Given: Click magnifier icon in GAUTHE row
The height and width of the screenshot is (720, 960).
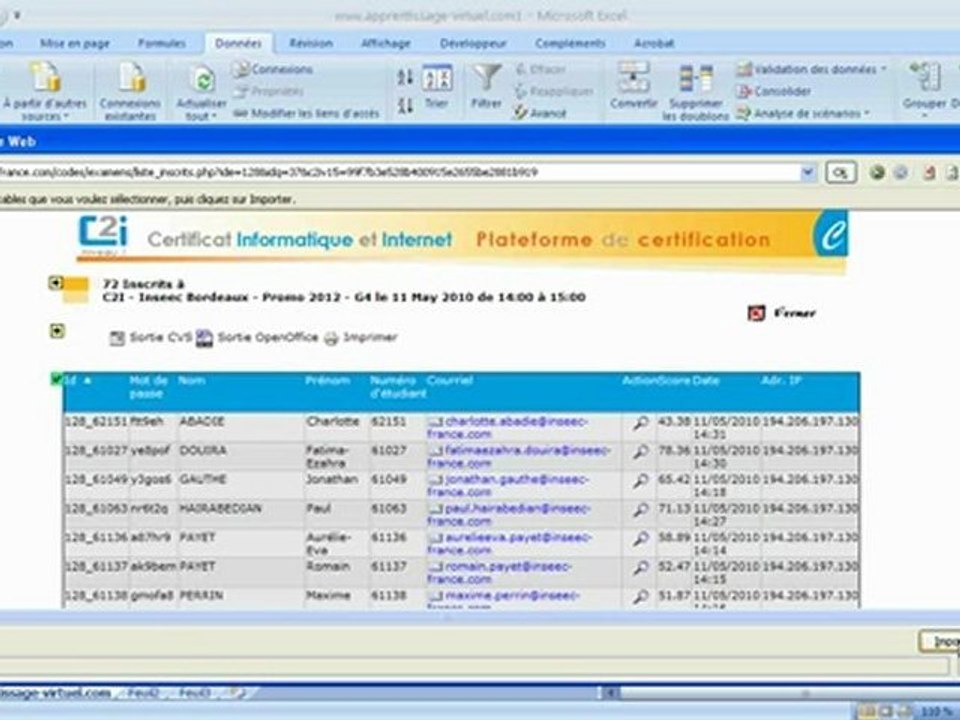Looking at the screenshot, I should [x=640, y=481].
